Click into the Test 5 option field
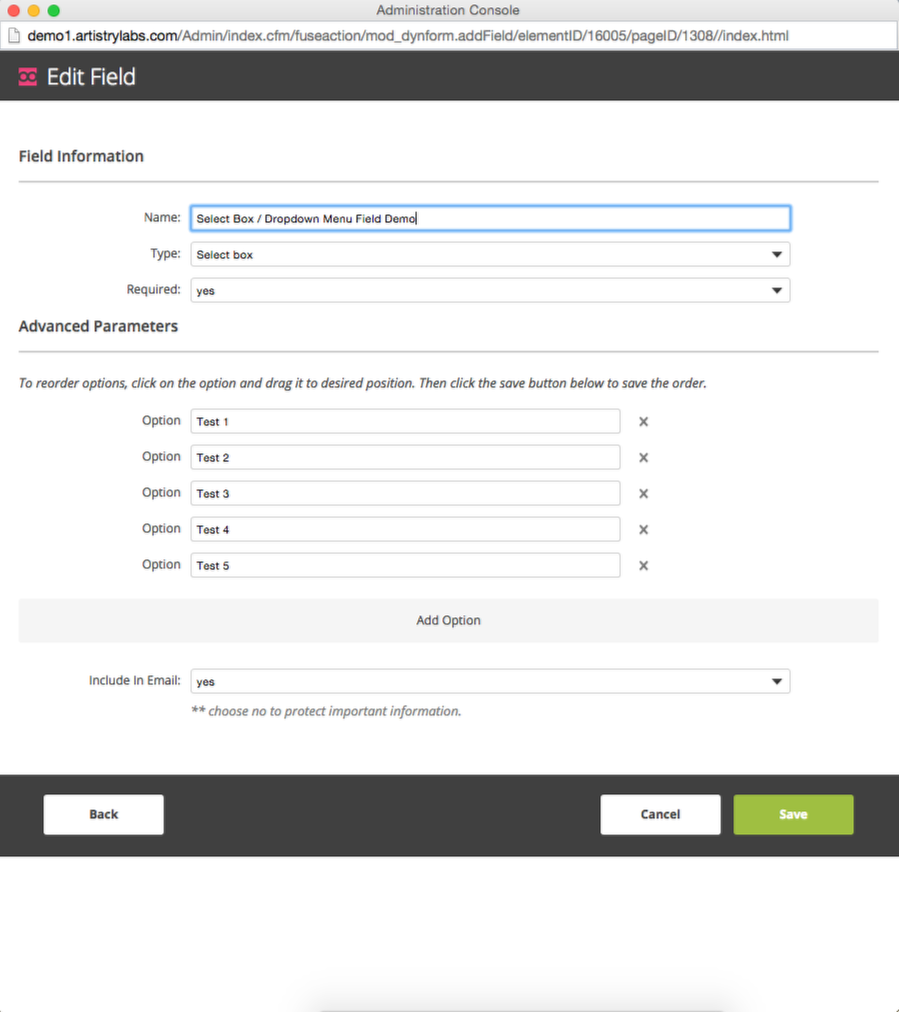 point(405,566)
